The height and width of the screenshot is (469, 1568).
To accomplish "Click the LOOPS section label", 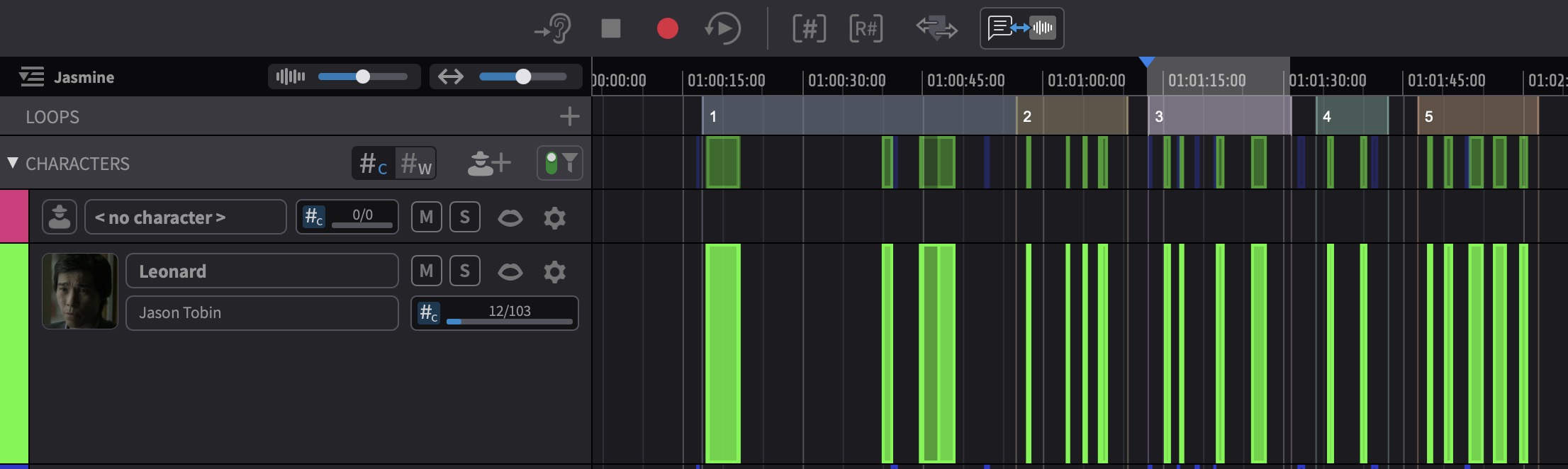I will (x=52, y=117).
